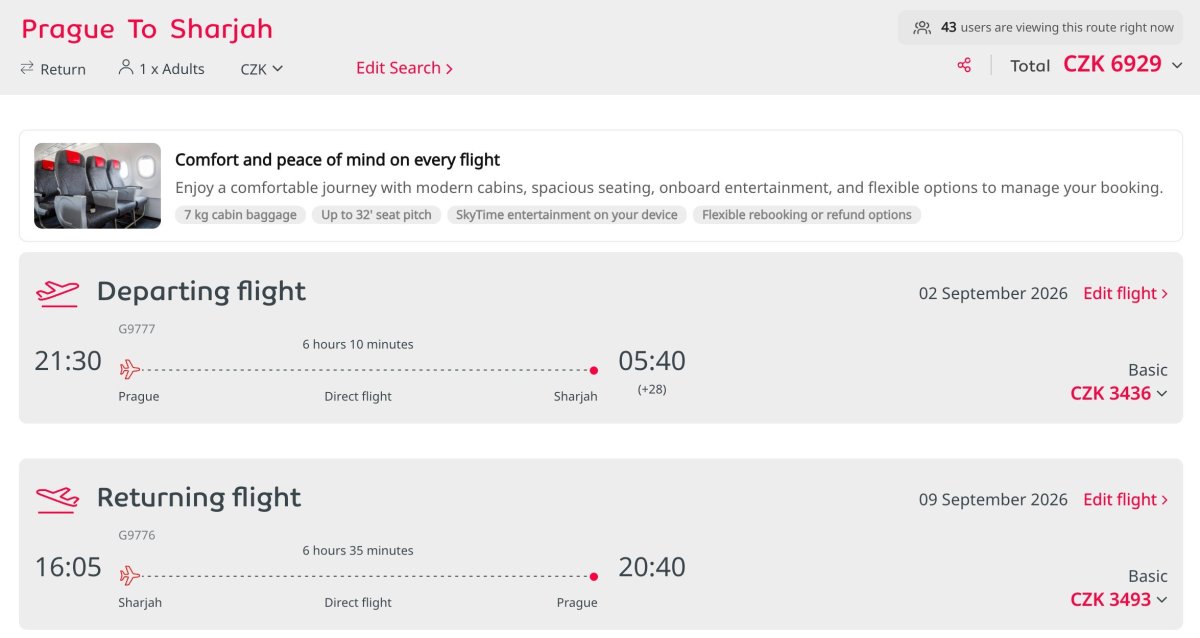
Task: Click red plane icon on Sharjah departure line
Action: point(130,576)
